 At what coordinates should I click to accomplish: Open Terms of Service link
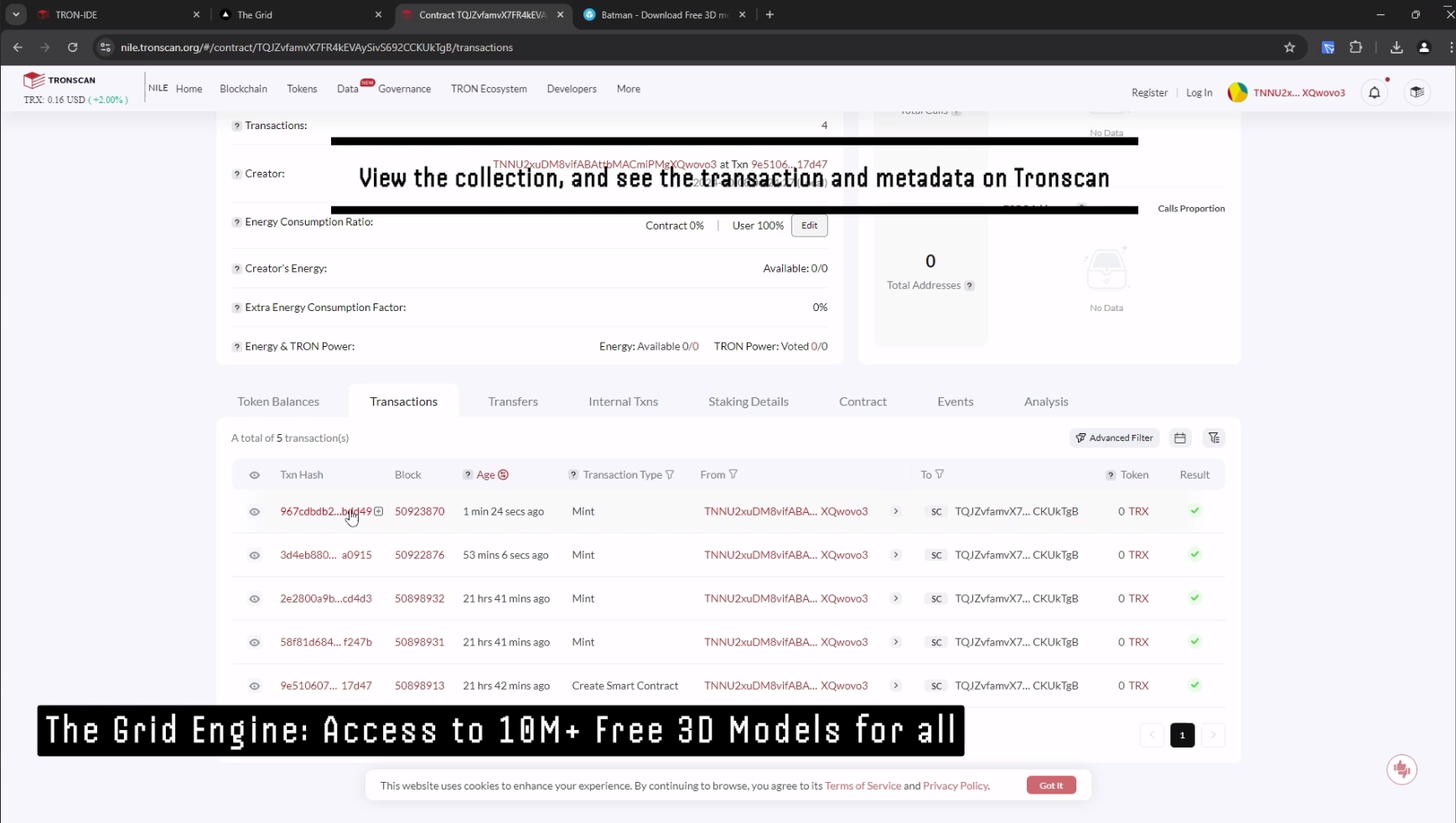pyautogui.click(x=863, y=785)
